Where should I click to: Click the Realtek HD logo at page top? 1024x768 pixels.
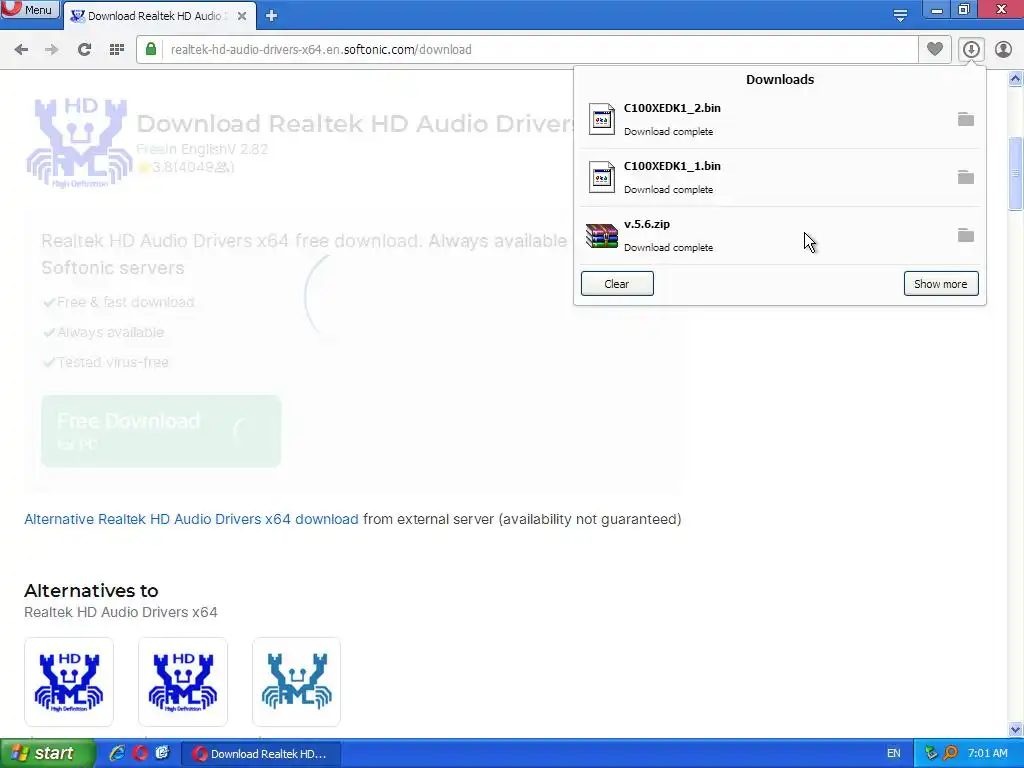point(79,143)
